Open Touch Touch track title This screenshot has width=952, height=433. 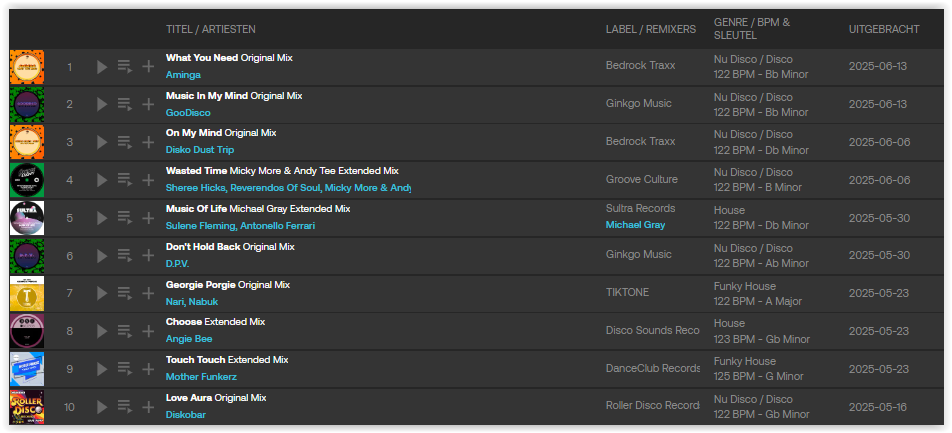pos(195,359)
